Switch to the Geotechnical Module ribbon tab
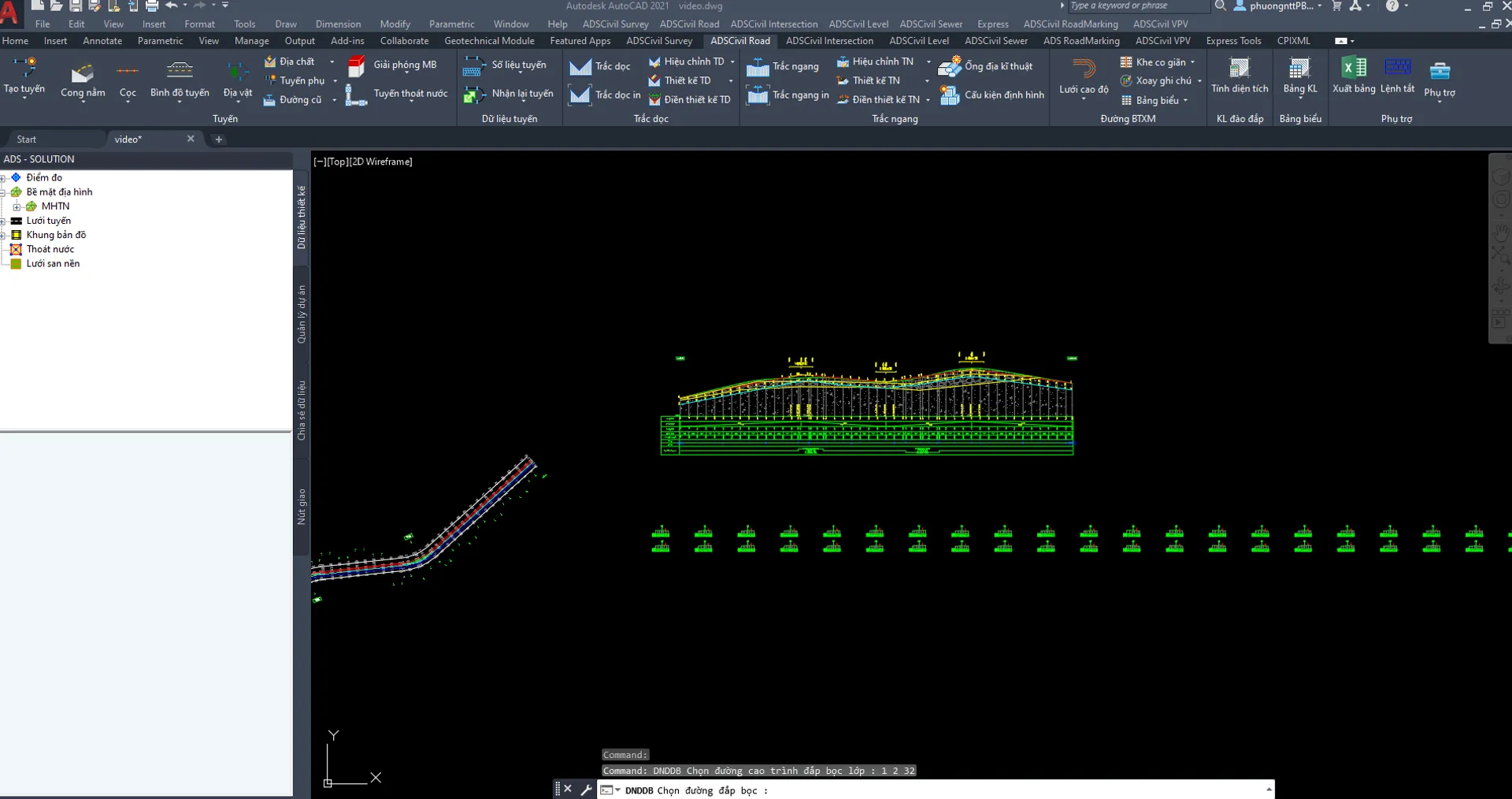 [x=489, y=41]
